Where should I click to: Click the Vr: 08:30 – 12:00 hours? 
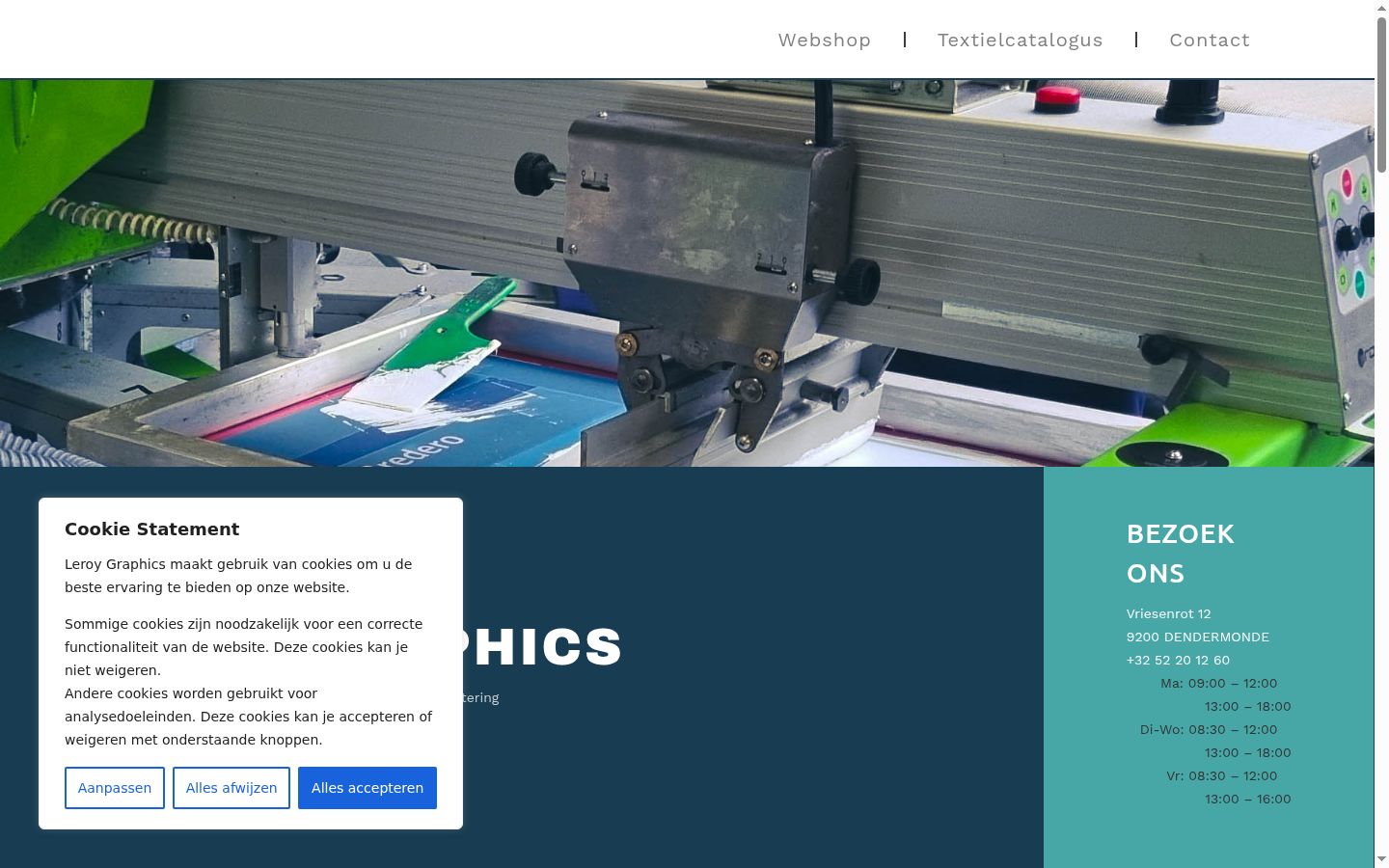coord(1221,775)
